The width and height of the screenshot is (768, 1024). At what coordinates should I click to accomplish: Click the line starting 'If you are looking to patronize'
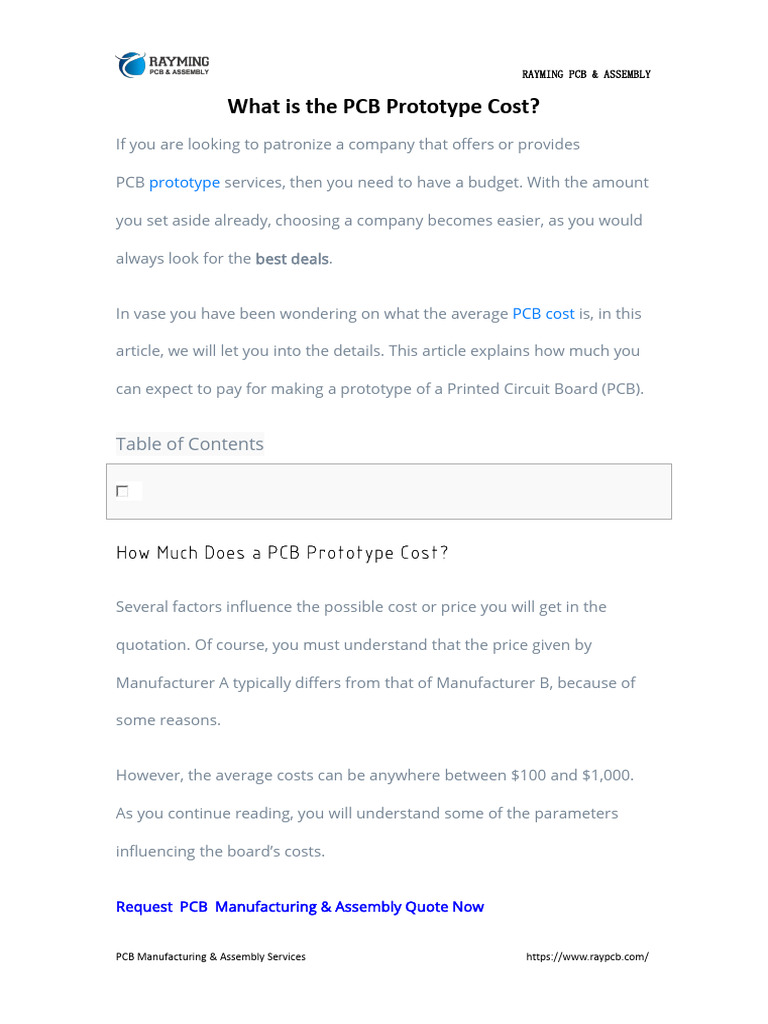coord(348,144)
